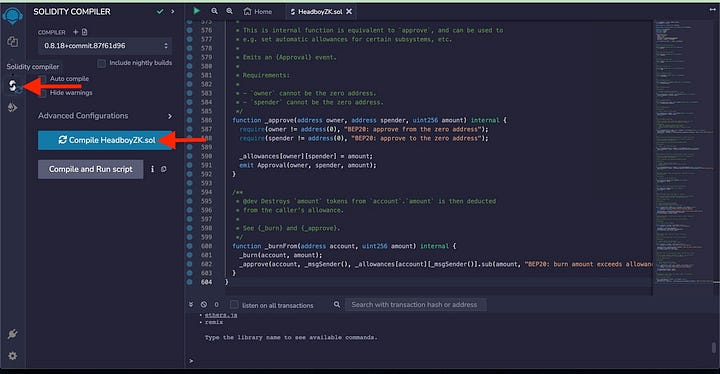Open the ethers.js link in terminal
Image resolution: width=720 pixels, height=374 pixels.
point(221,315)
